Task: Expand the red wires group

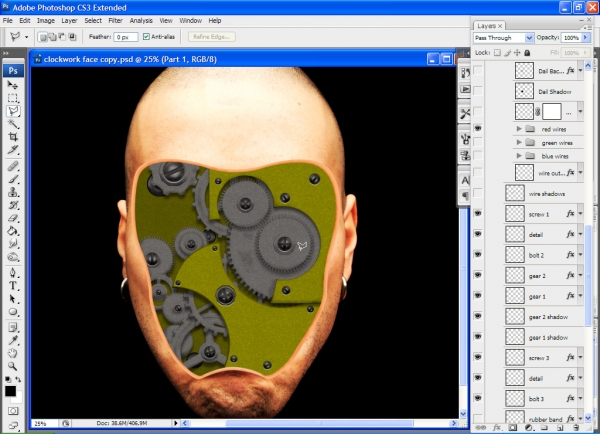Action: point(519,129)
